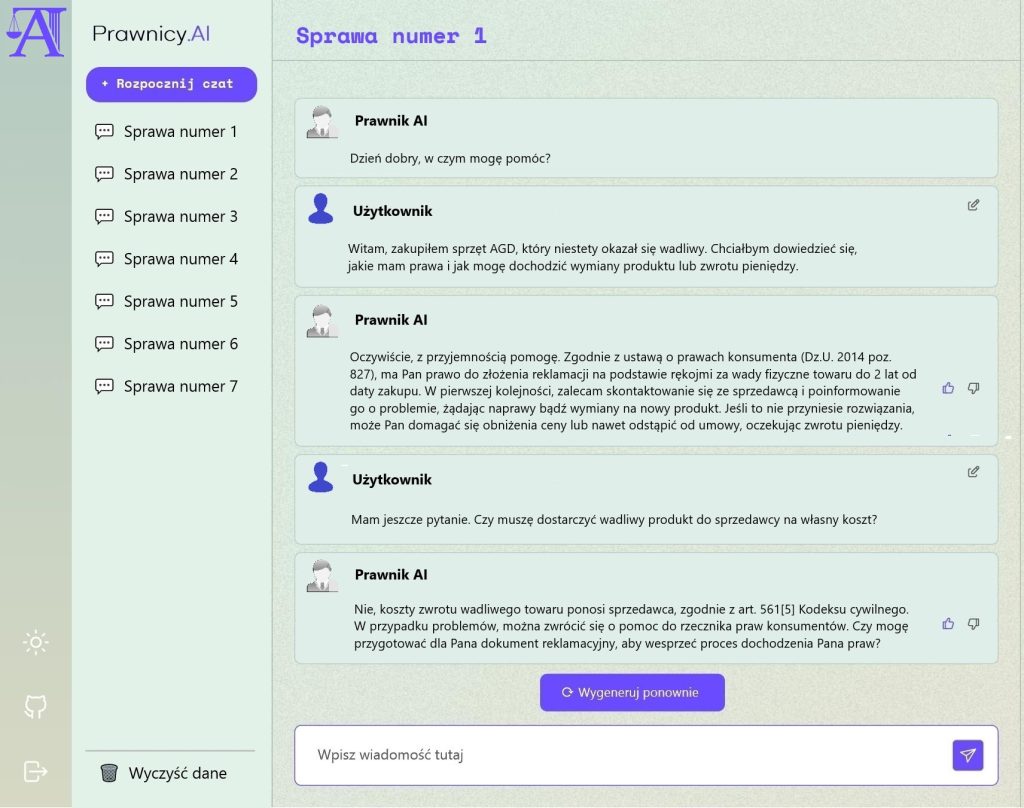This screenshot has width=1024, height=808.
Task: Send the message with paper plane button
Action: (968, 755)
